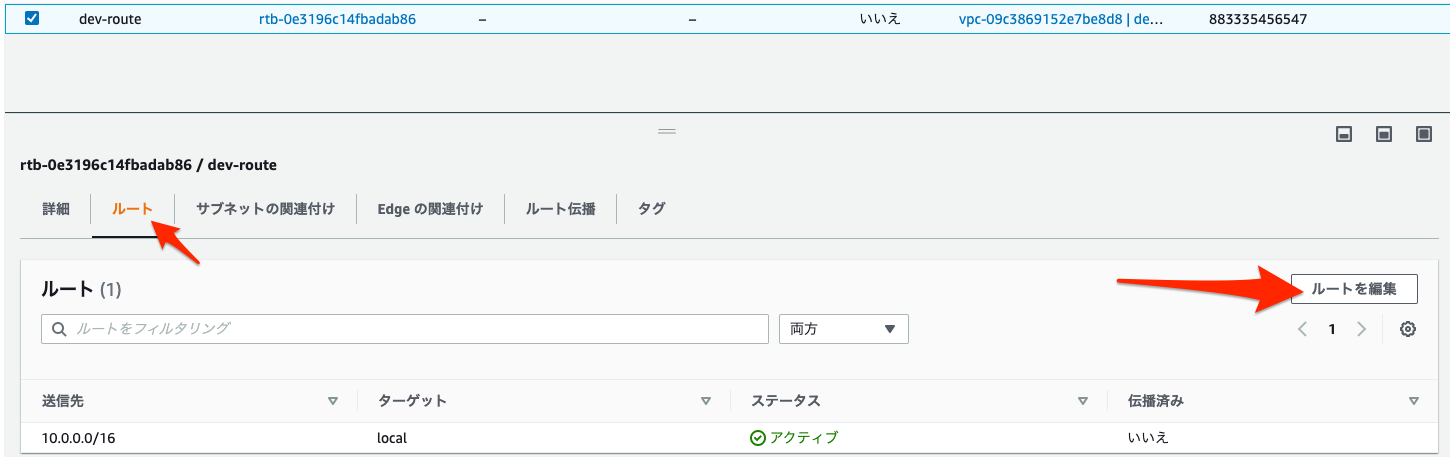Open route table link rtb-0e3196c14fbadab86
This screenshot has height=457, width=1450.
pos(337,19)
